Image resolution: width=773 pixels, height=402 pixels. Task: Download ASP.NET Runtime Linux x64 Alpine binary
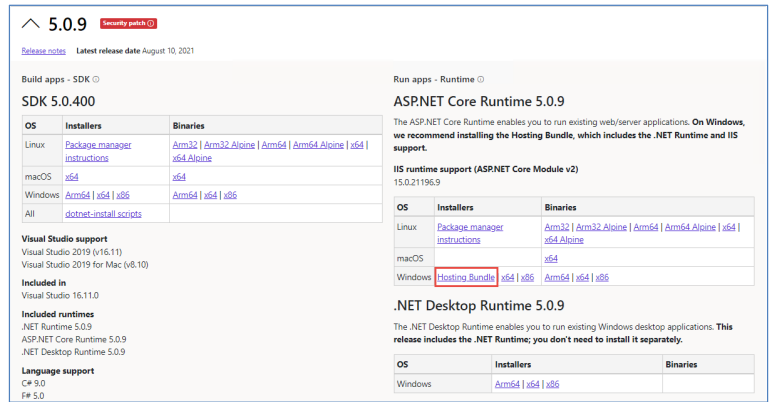point(564,240)
